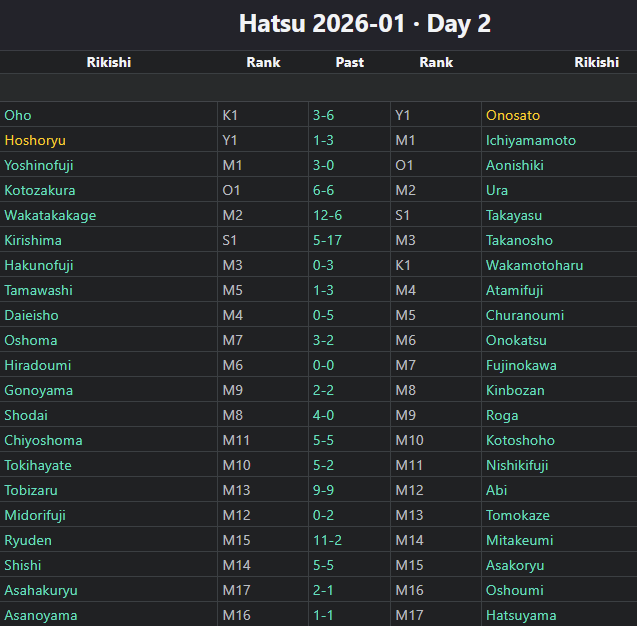
Task: Select the Takayasu link
Action: click(x=514, y=215)
